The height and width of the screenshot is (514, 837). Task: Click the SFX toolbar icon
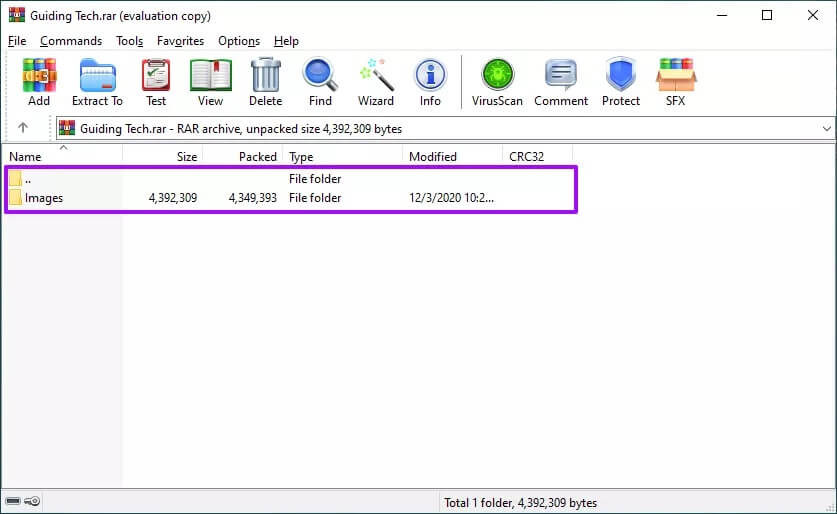676,75
